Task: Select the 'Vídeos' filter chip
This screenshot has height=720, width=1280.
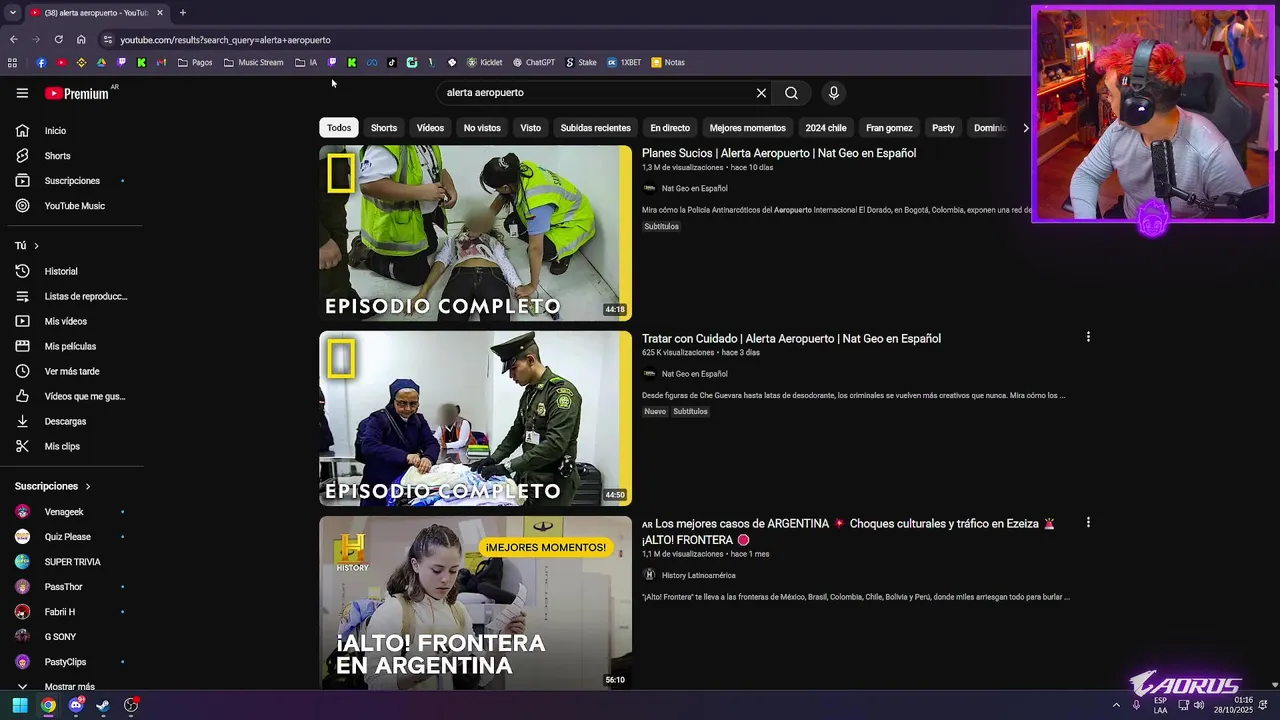Action: point(430,128)
